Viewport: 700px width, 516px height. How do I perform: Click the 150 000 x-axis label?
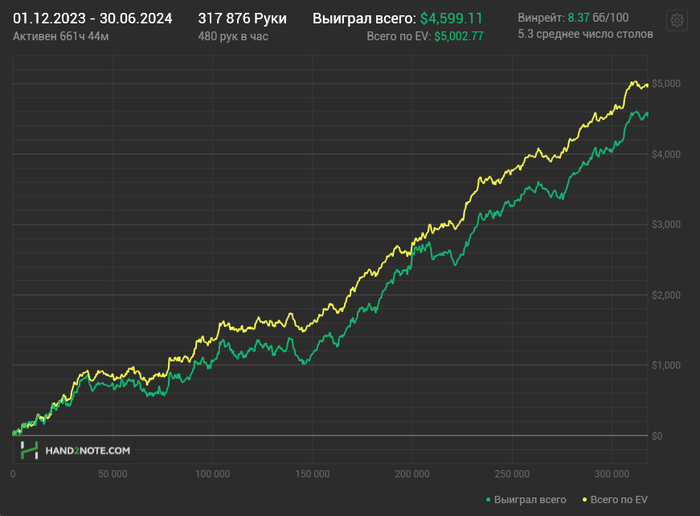(312, 474)
